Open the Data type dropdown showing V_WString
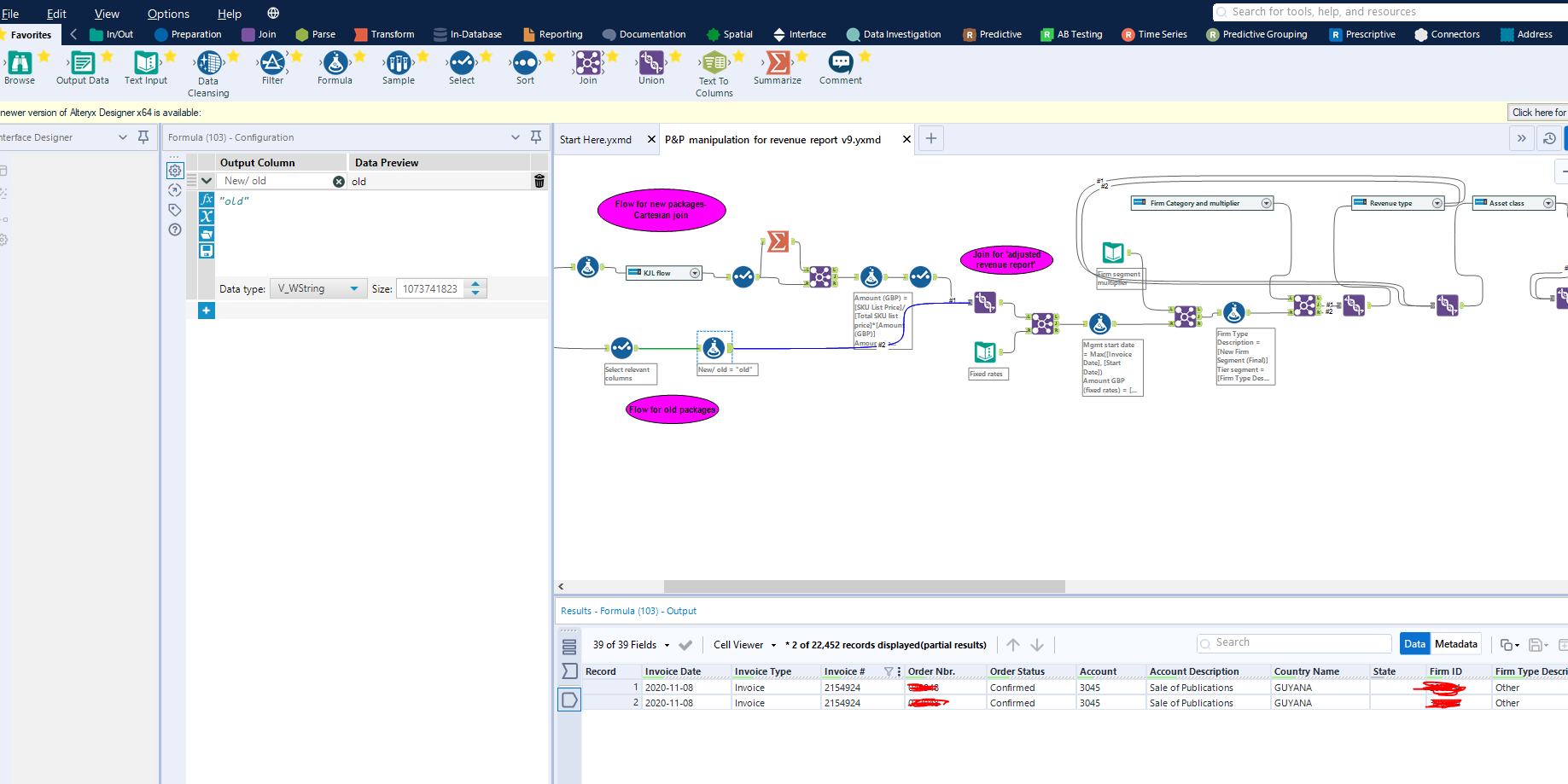This screenshot has height=784, width=1568. click(318, 288)
